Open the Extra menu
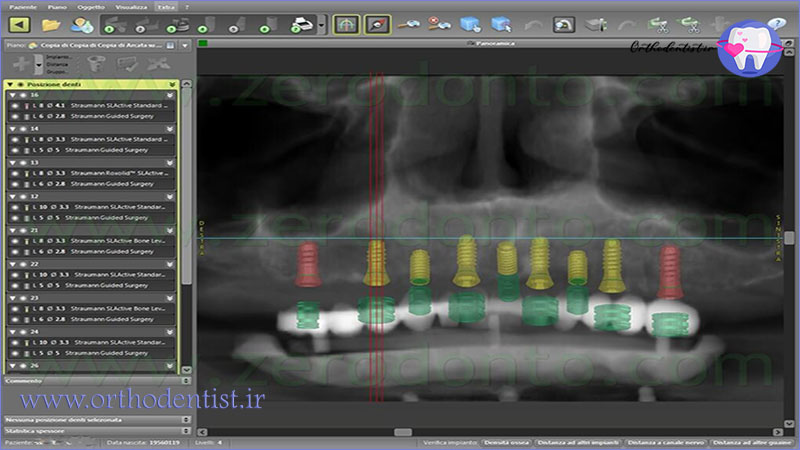Image resolution: width=800 pixels, height=450 pixels. 166,7
